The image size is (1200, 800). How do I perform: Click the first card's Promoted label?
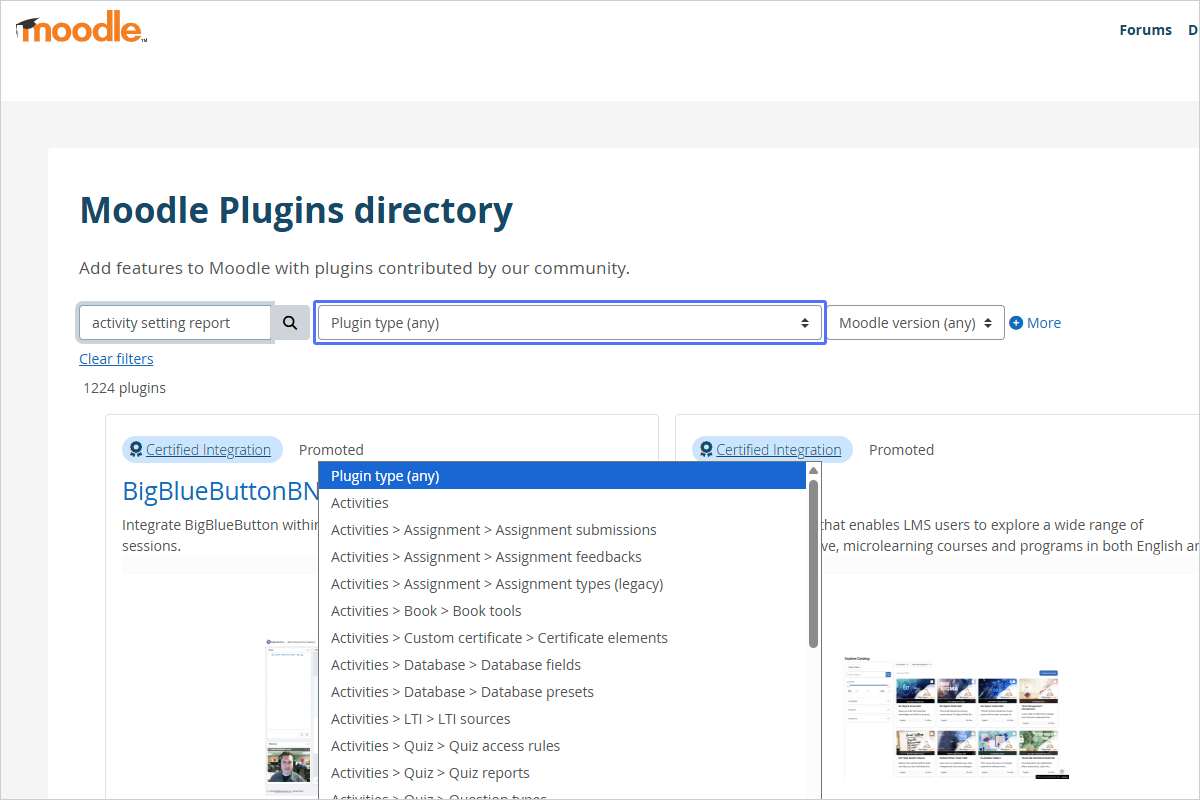[x=331, y=450]
